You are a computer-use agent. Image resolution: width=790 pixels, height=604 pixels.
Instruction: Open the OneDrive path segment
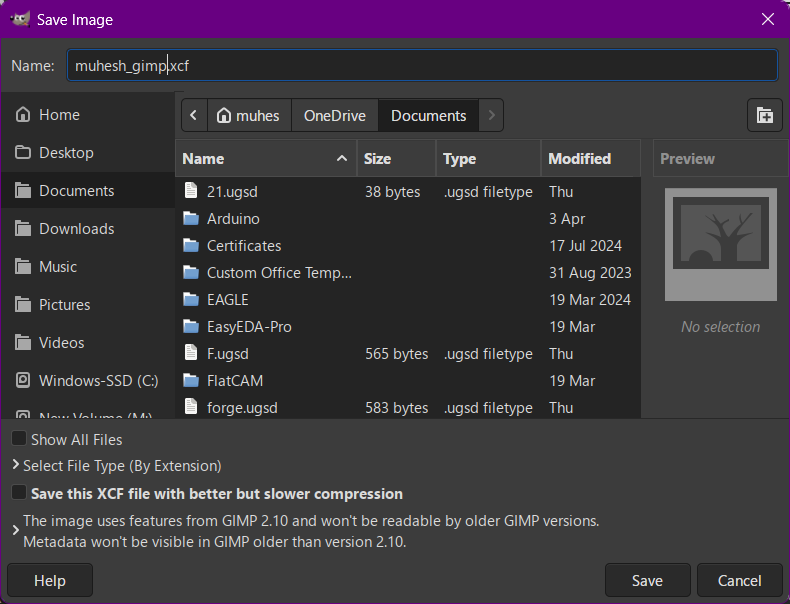335,115
